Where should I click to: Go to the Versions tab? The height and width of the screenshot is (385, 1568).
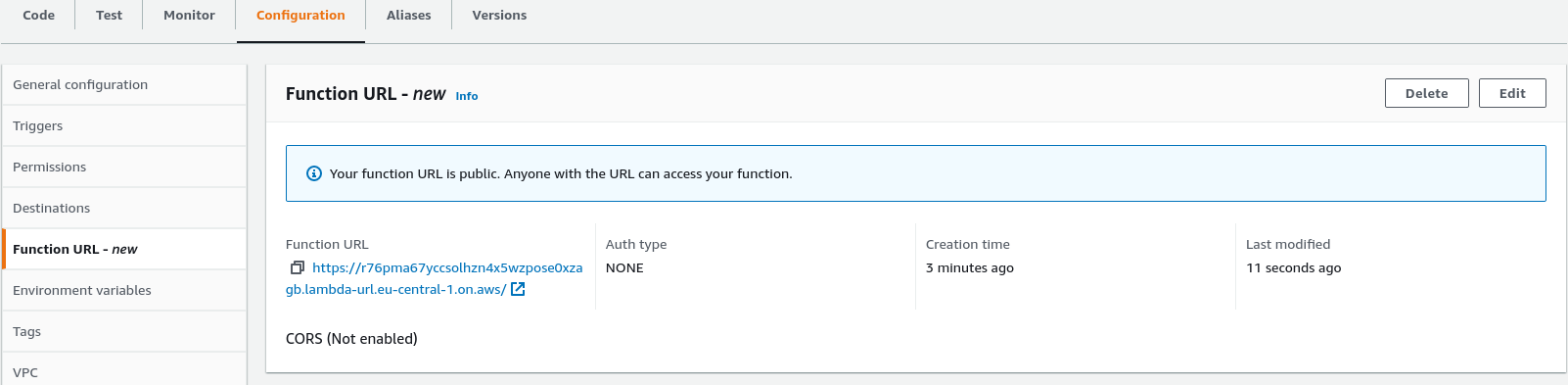click(x=499, y=15)
